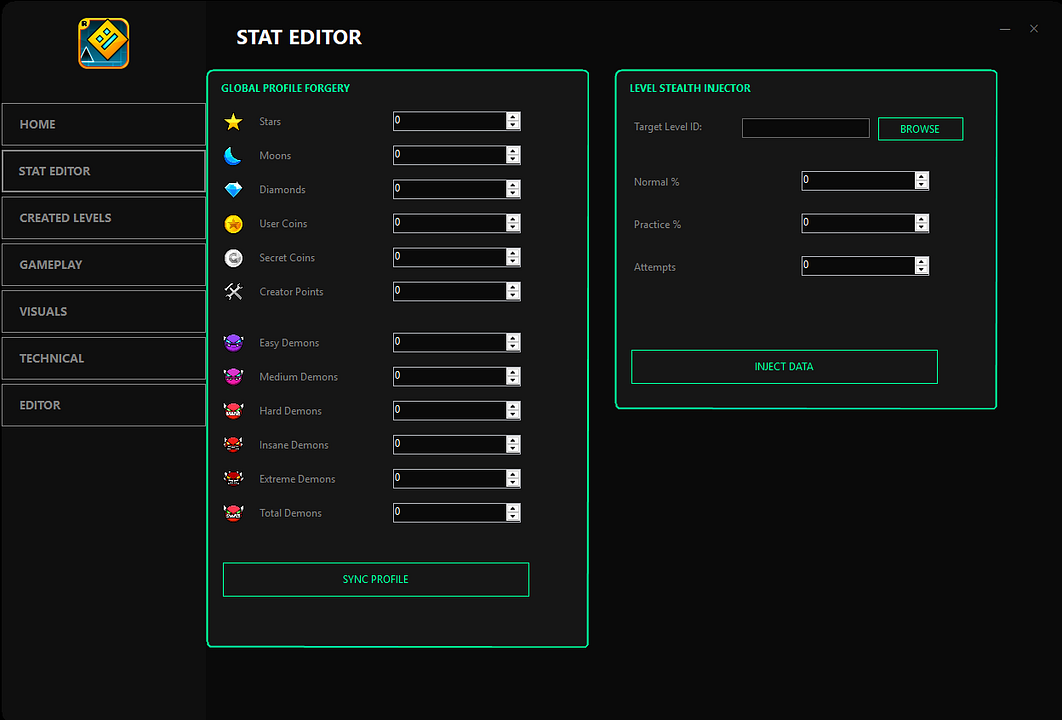Decrease the Attempts value with down arrow
Image resolution: width=1062 pixels, height=720 pixels.
[x=921, y=271]
